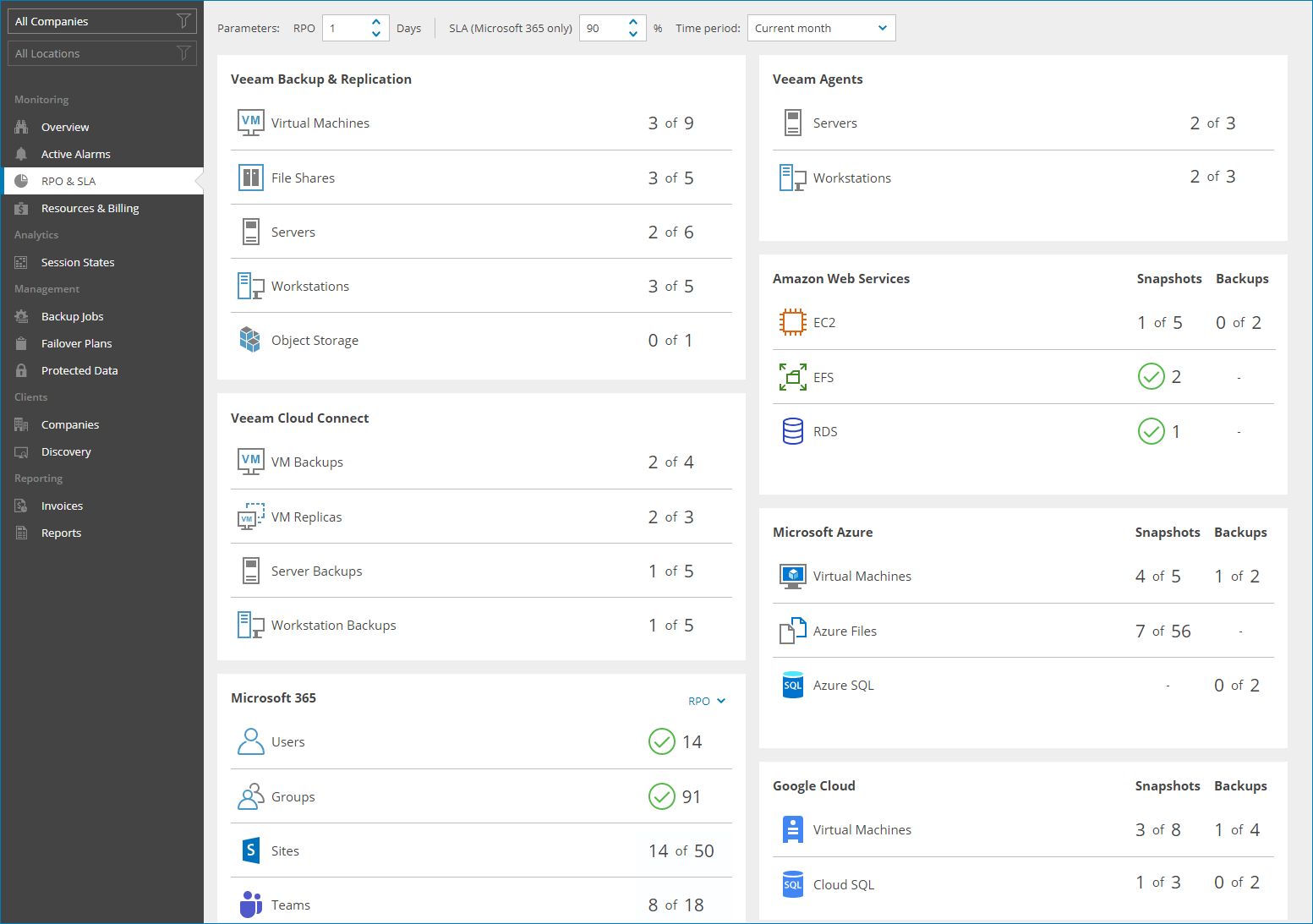
Task: Click the Backup & Replication Servers icon
Action: [x=251, y=232]
